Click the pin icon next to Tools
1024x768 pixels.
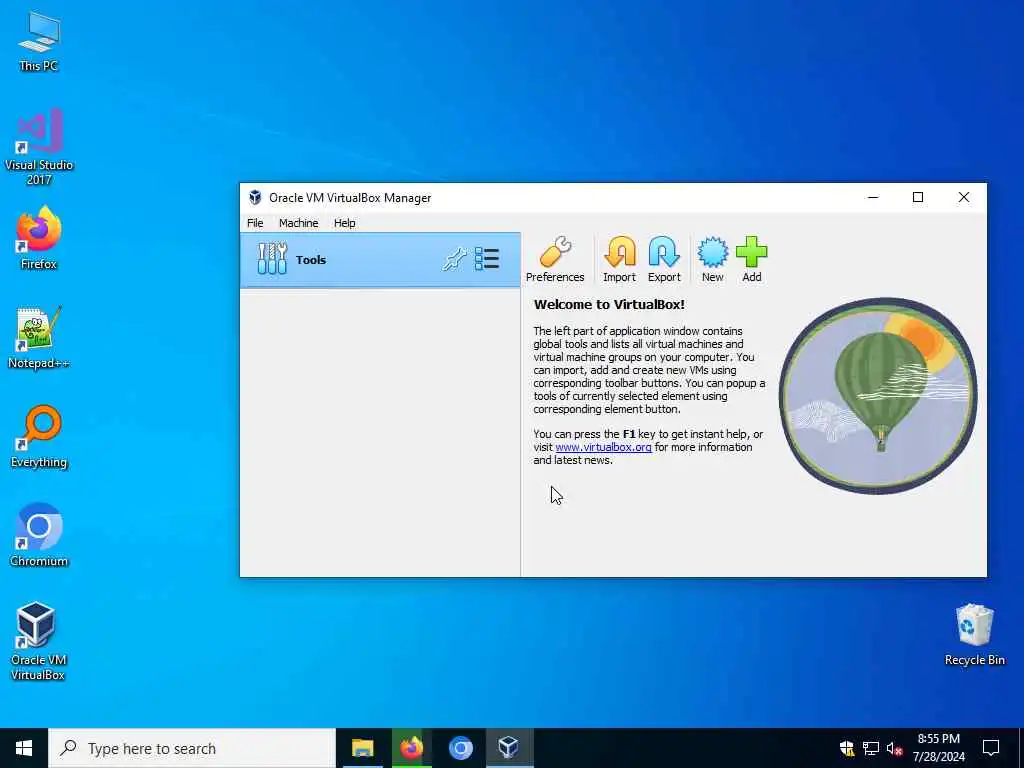[455, 259]
